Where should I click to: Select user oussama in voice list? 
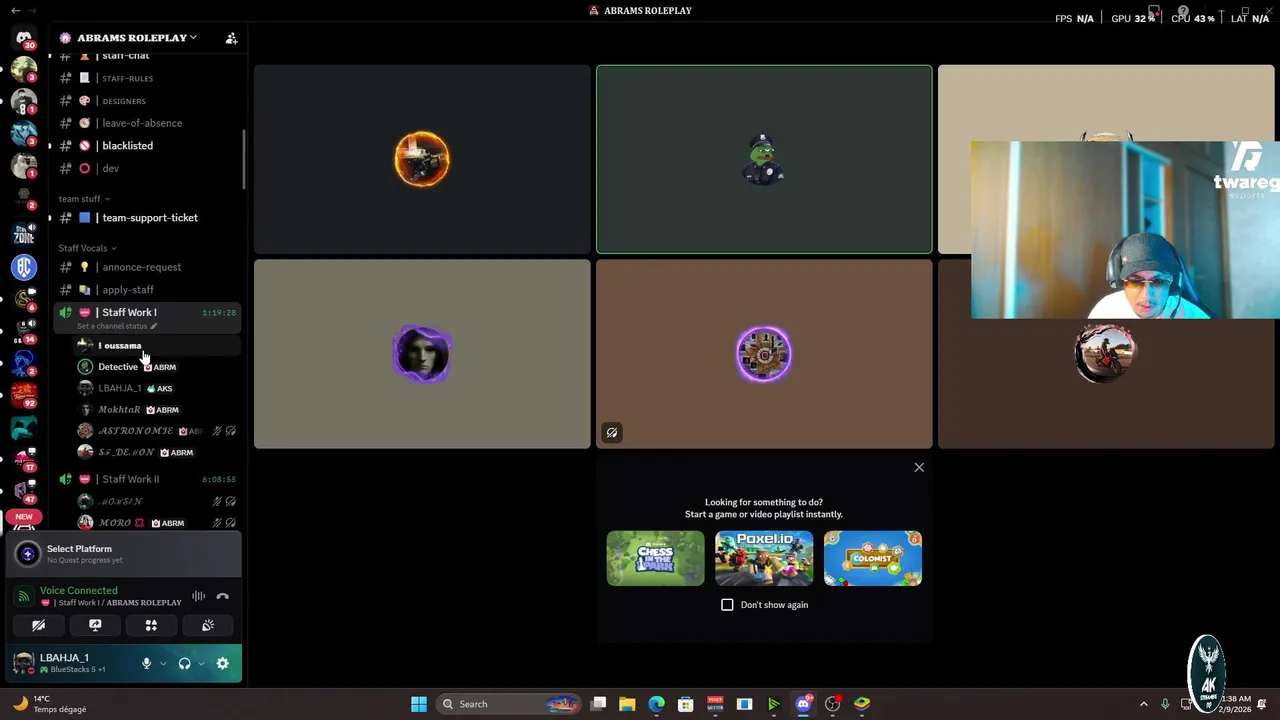point(157,345)
